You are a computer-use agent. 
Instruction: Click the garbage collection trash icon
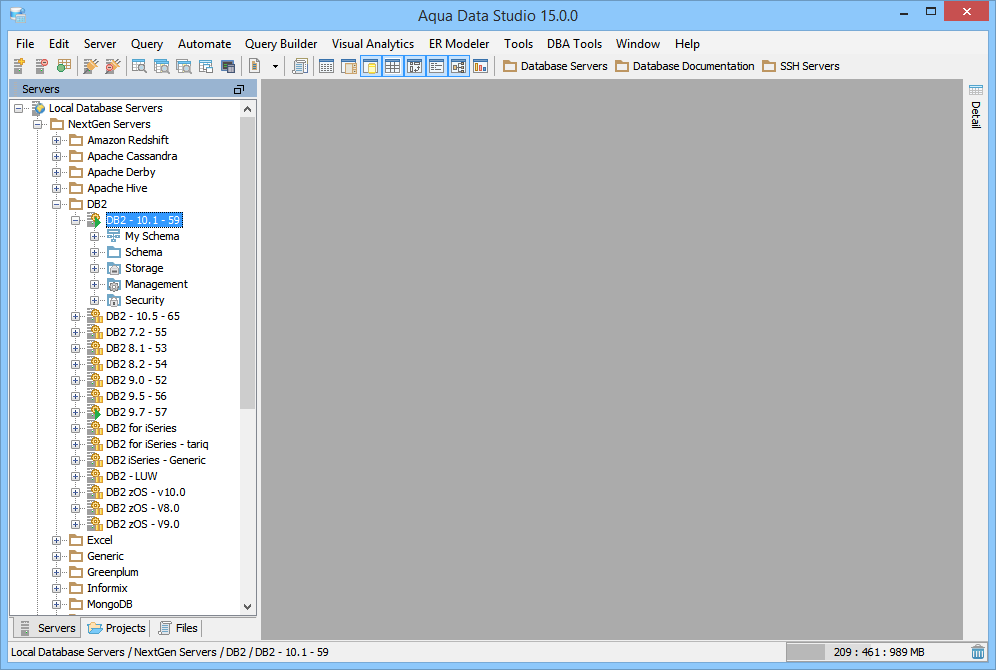coord(978,652)
